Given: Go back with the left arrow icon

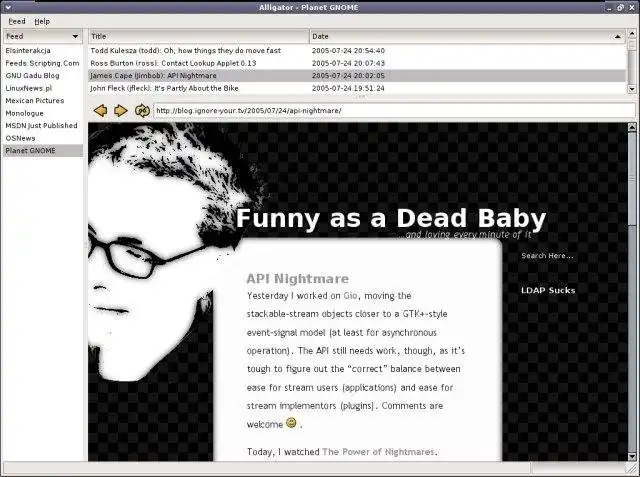Looking at the screenshot, I should [x=100, y=111].
